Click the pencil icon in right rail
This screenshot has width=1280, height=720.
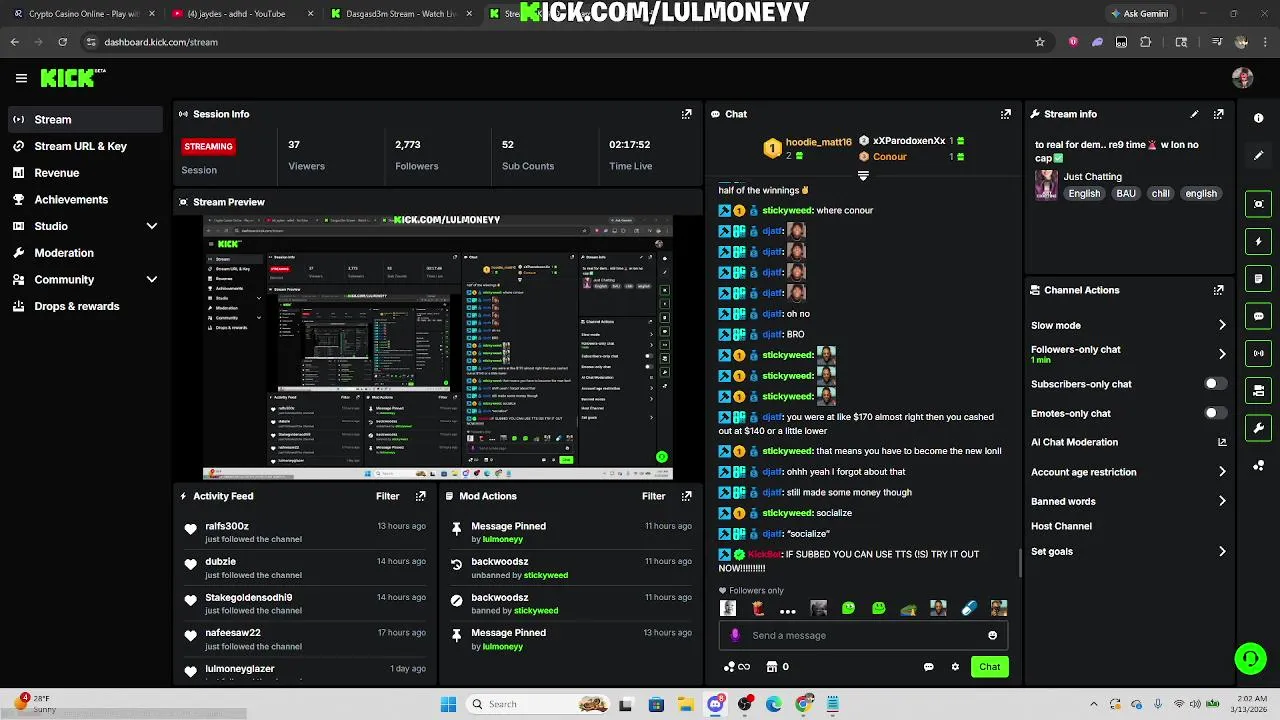(x=1258, y=156)
